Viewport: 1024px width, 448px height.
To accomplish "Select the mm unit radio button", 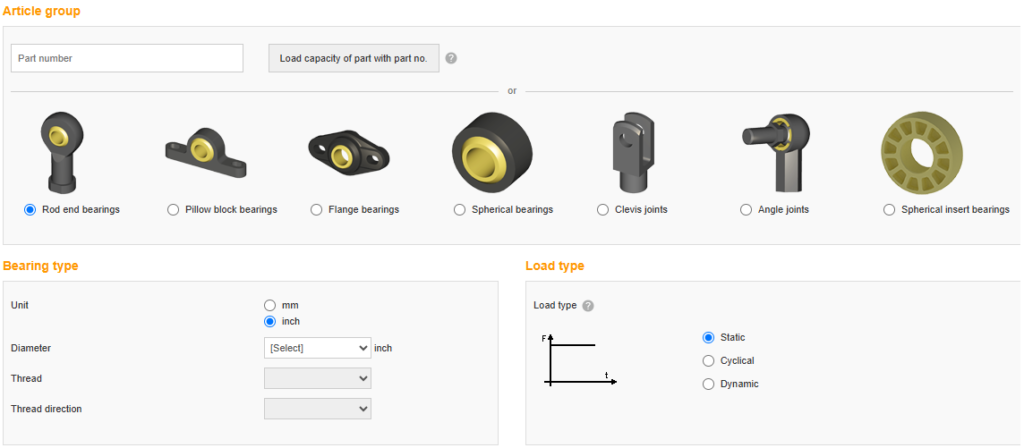I will [270, 305].
